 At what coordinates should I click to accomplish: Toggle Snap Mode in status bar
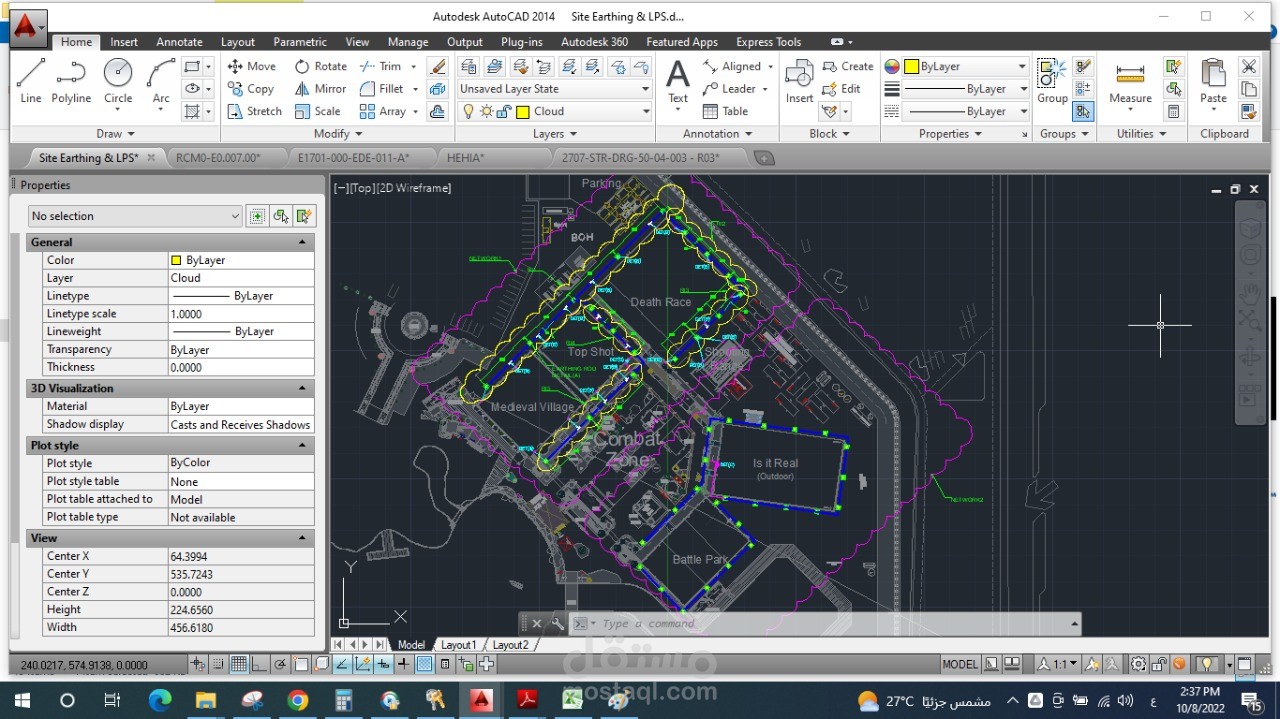219,664
